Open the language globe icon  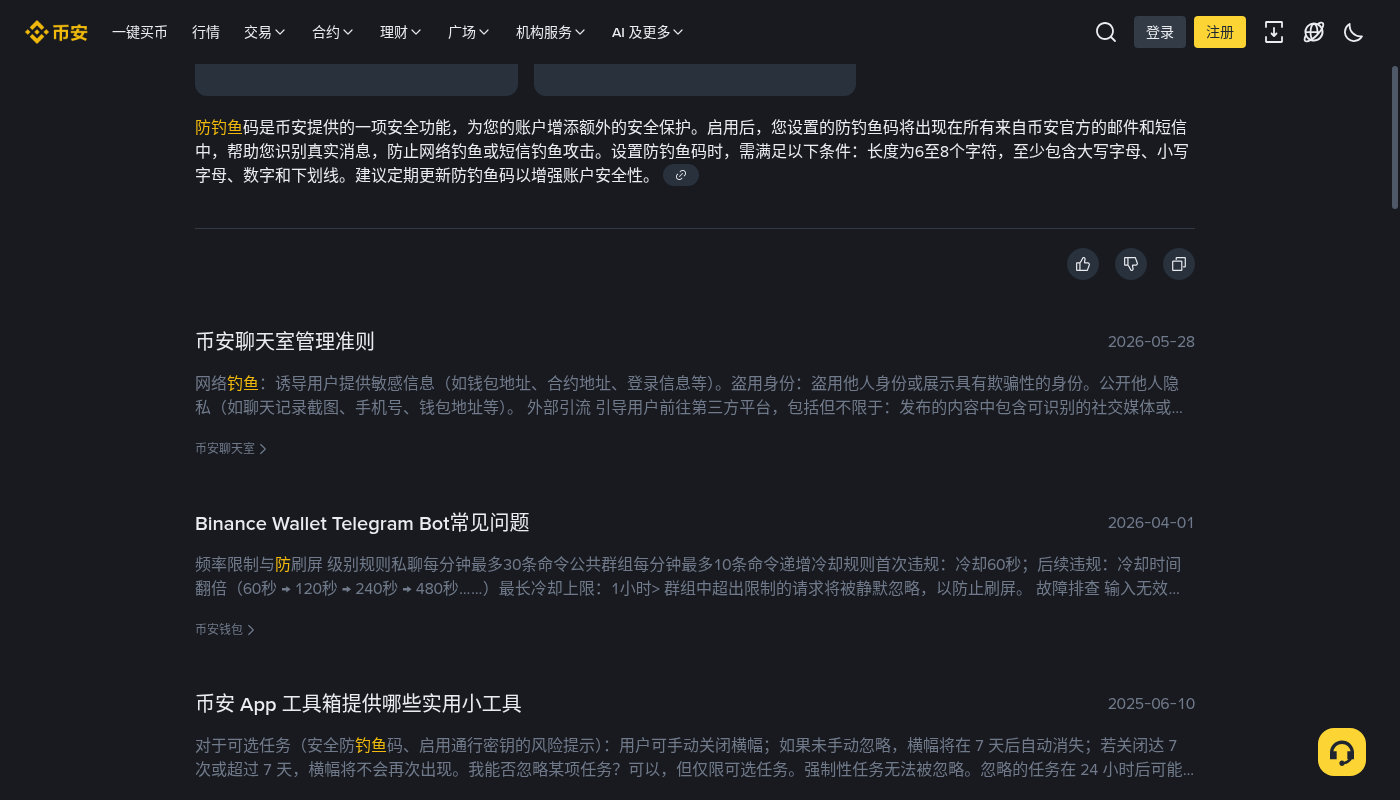click(1314, 32)
